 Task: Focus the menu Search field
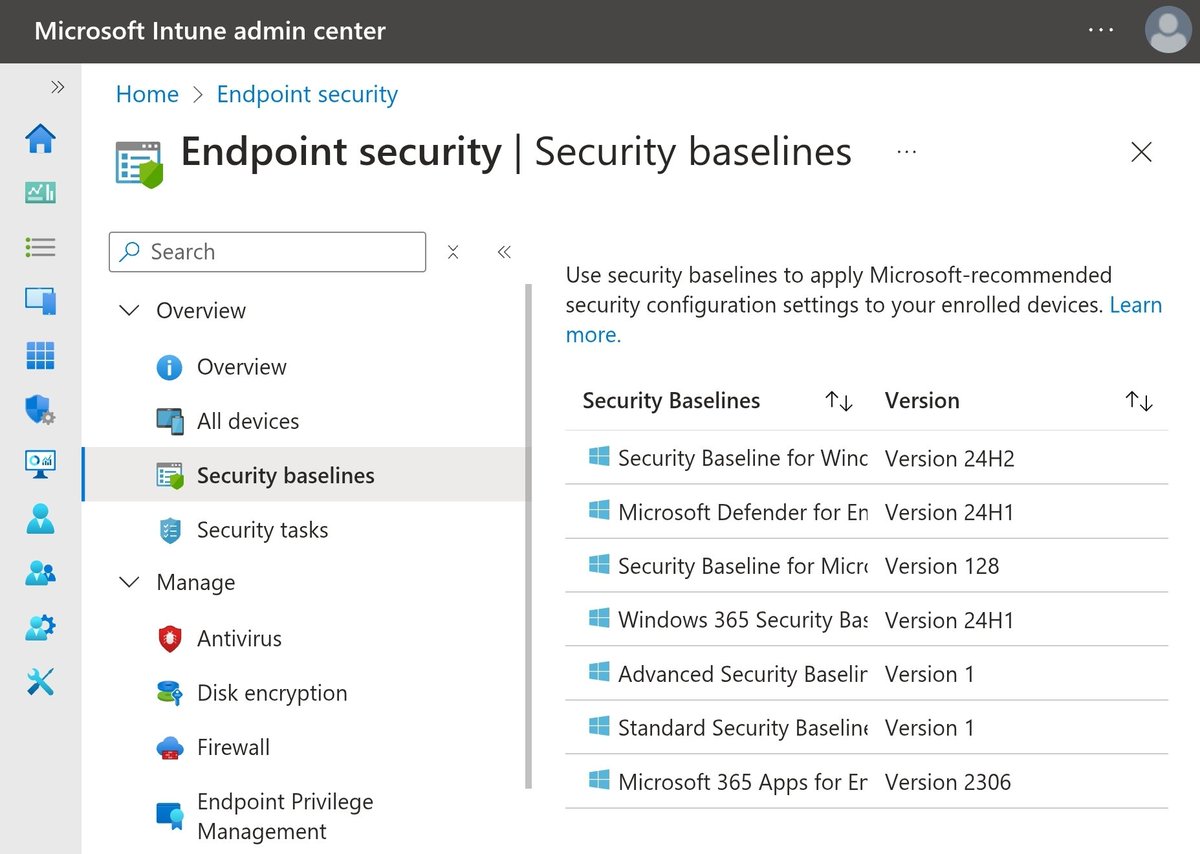(267, 252)
